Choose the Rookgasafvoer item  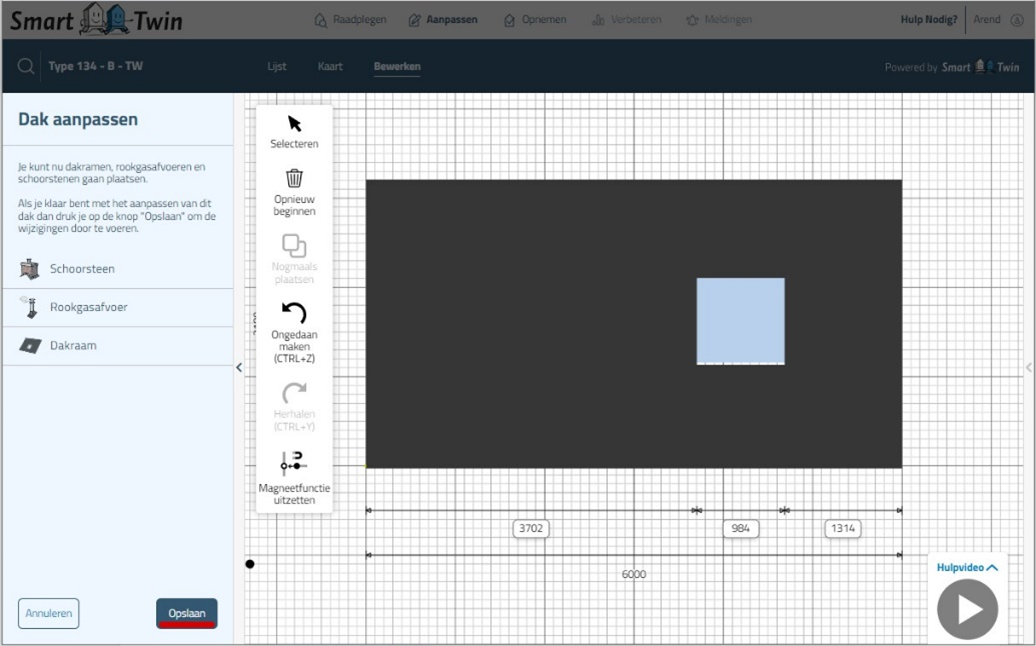click(x=88, y=307)
